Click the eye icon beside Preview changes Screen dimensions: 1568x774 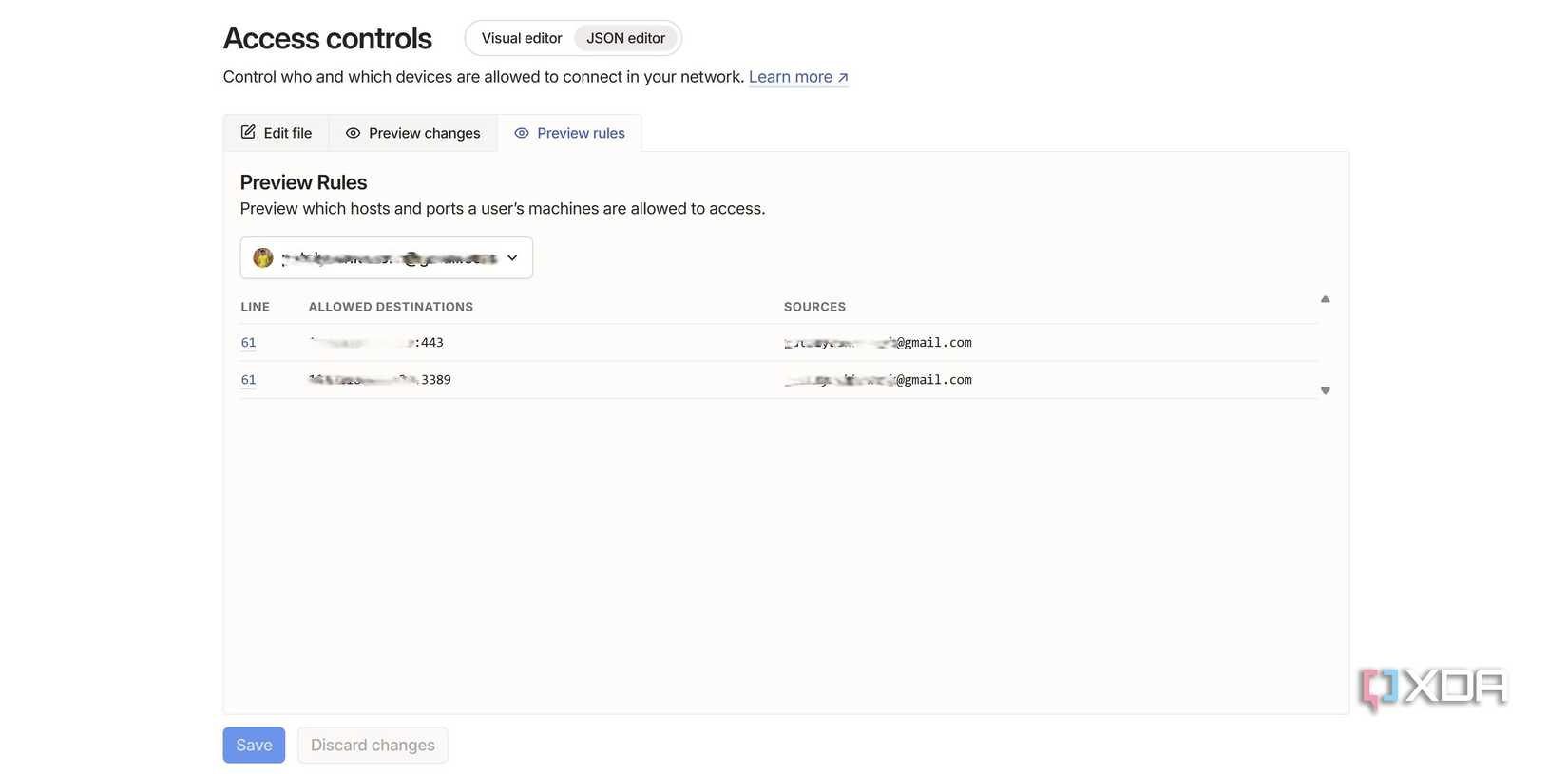[353, 134]
